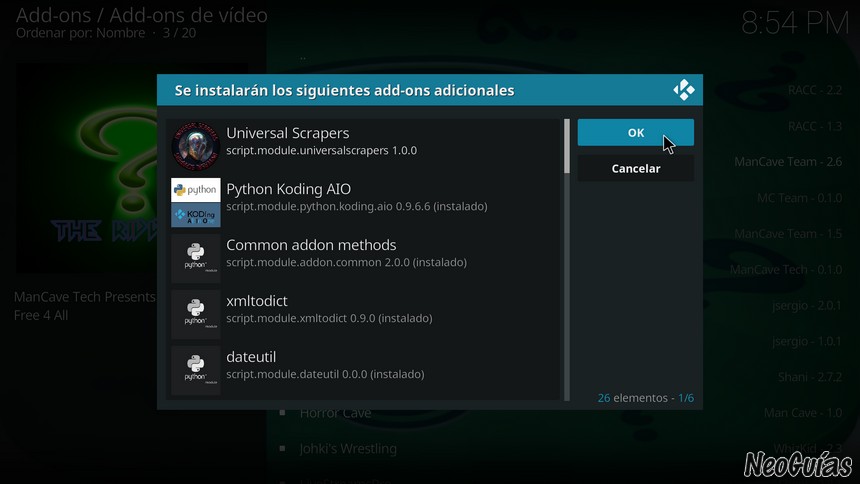Click the 'RACC - 1.3' background entry
The width and height of the screenshot is (860, 484).
(814, 126)
